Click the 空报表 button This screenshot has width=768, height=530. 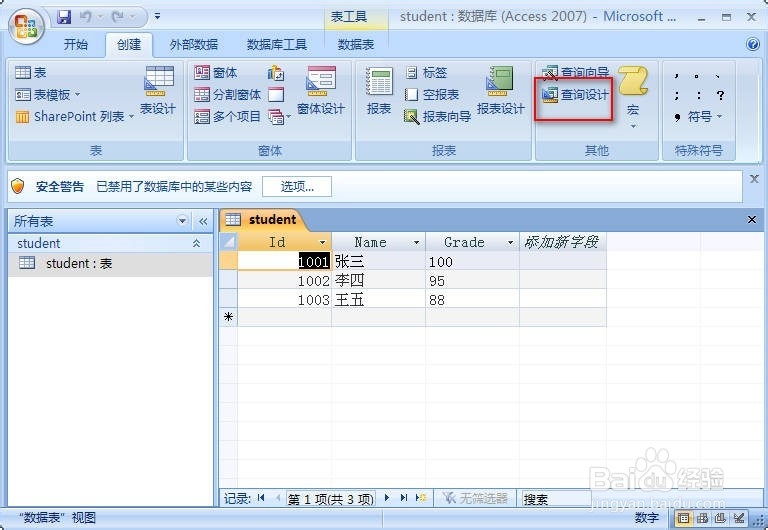432,95
